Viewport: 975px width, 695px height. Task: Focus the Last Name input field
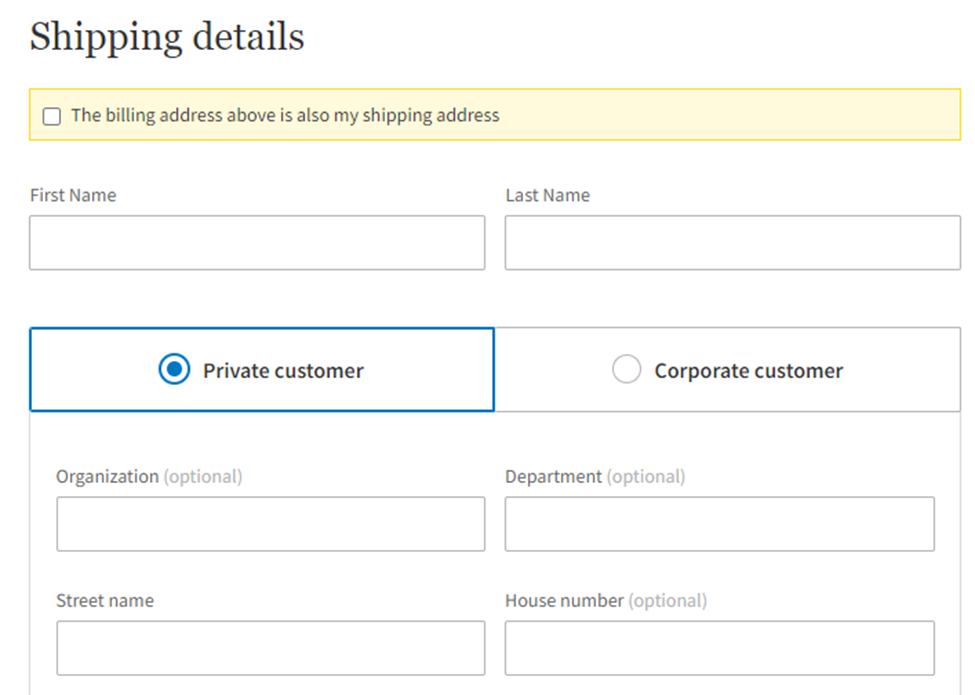[x=732, y=243]
